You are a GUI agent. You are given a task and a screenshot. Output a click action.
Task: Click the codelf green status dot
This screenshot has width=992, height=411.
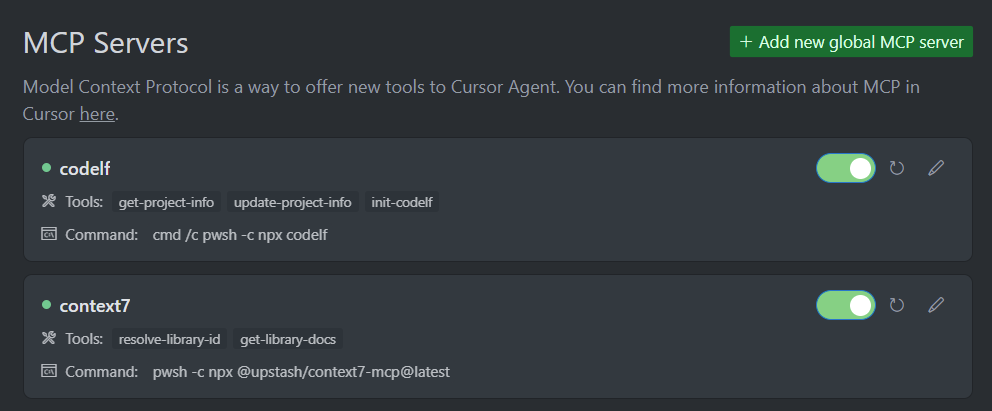tap(46, 168)
